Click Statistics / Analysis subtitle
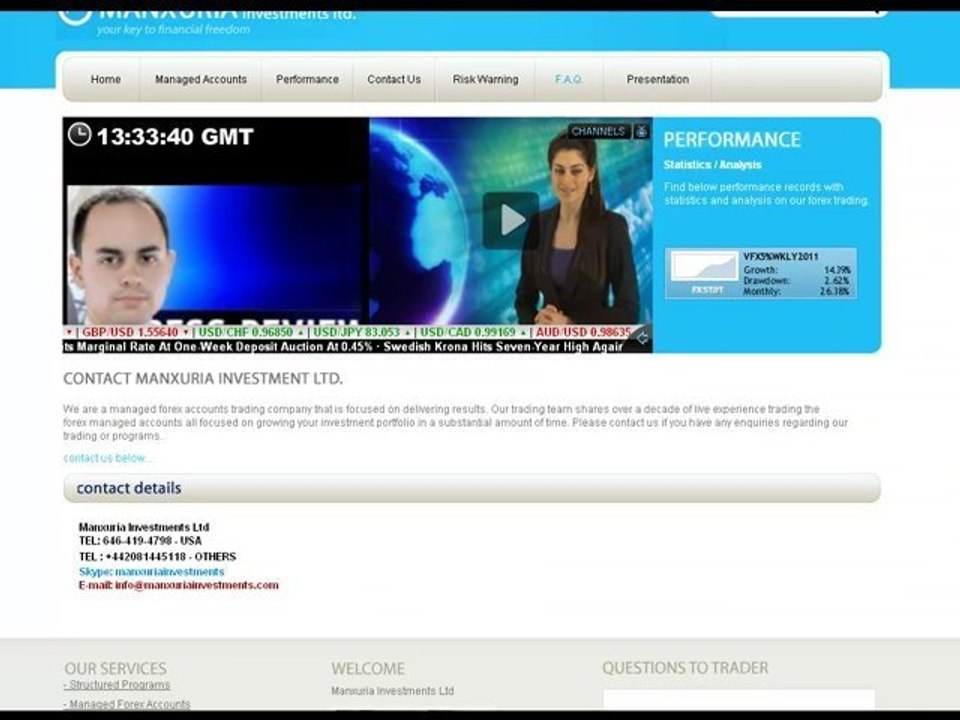Screen dimensions: 960x720 click(712, 165)
